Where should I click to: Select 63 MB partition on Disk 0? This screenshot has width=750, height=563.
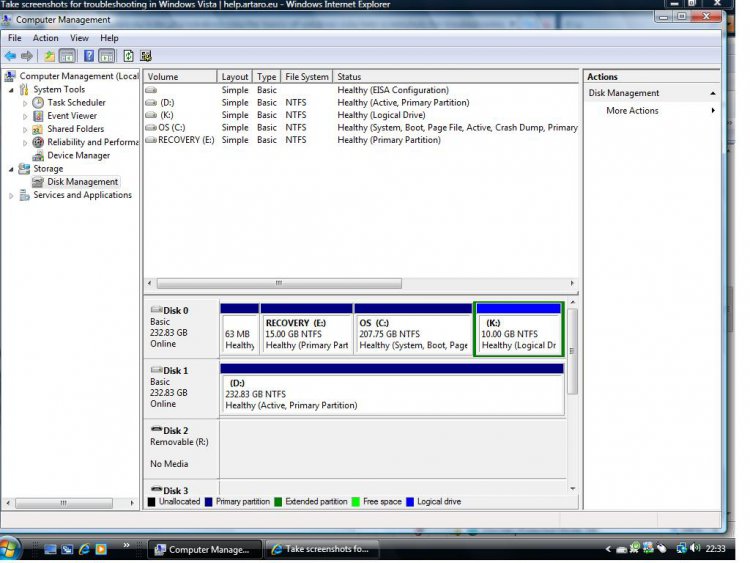pyautogui.click(x=240, y=329)
